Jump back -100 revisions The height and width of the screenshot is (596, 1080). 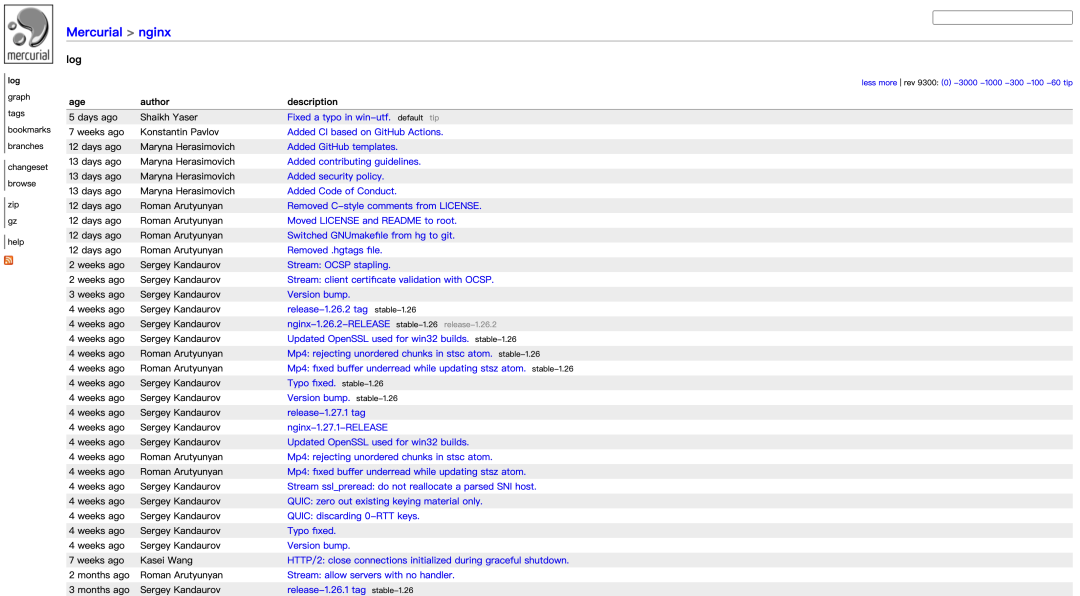[1035, 83]
